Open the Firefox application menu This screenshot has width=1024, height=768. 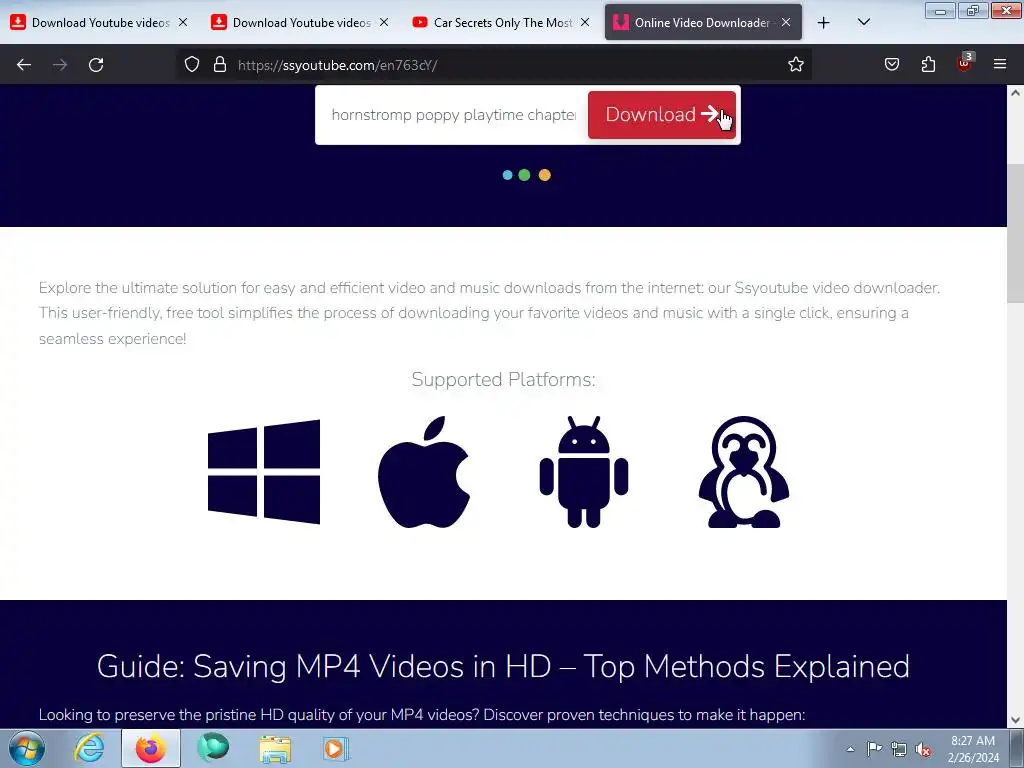point(1000,65)
